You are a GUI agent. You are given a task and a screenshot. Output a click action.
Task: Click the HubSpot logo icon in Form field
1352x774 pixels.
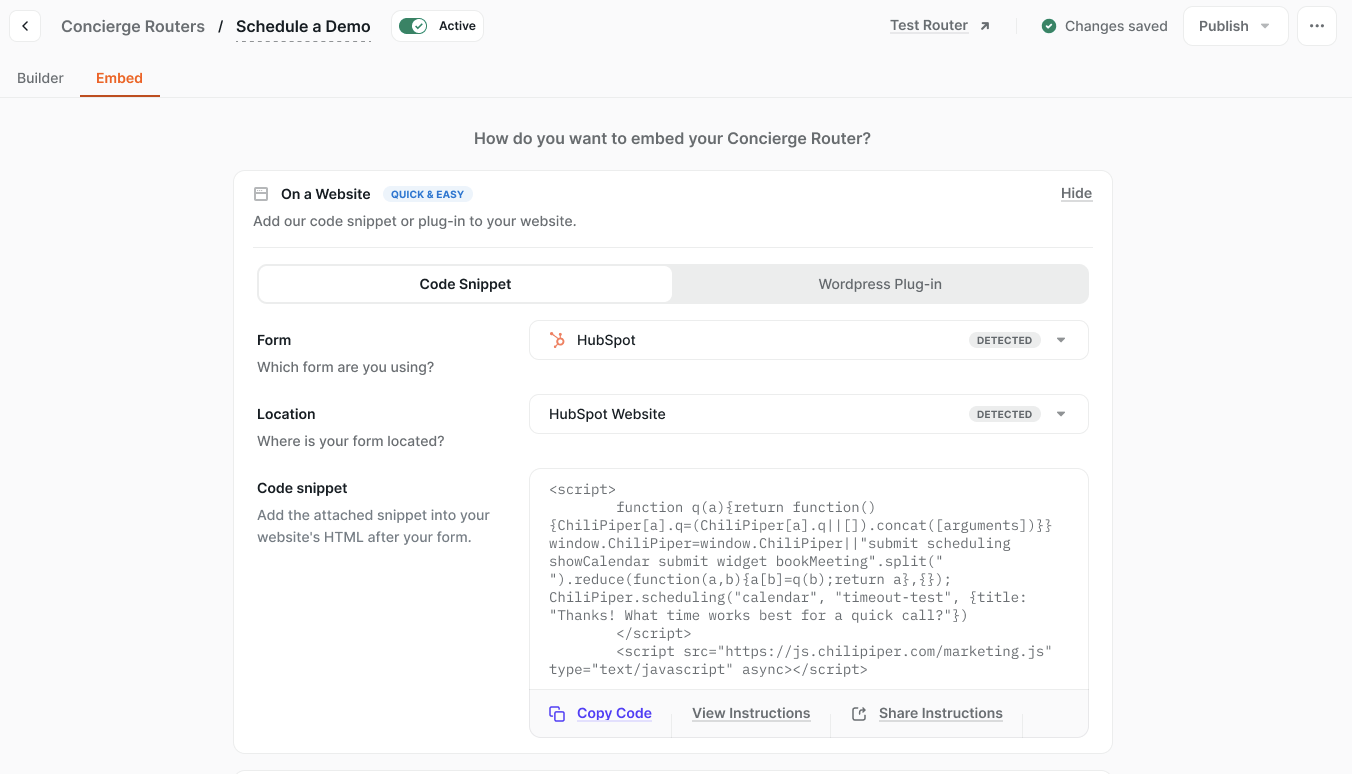pos(557,340)
